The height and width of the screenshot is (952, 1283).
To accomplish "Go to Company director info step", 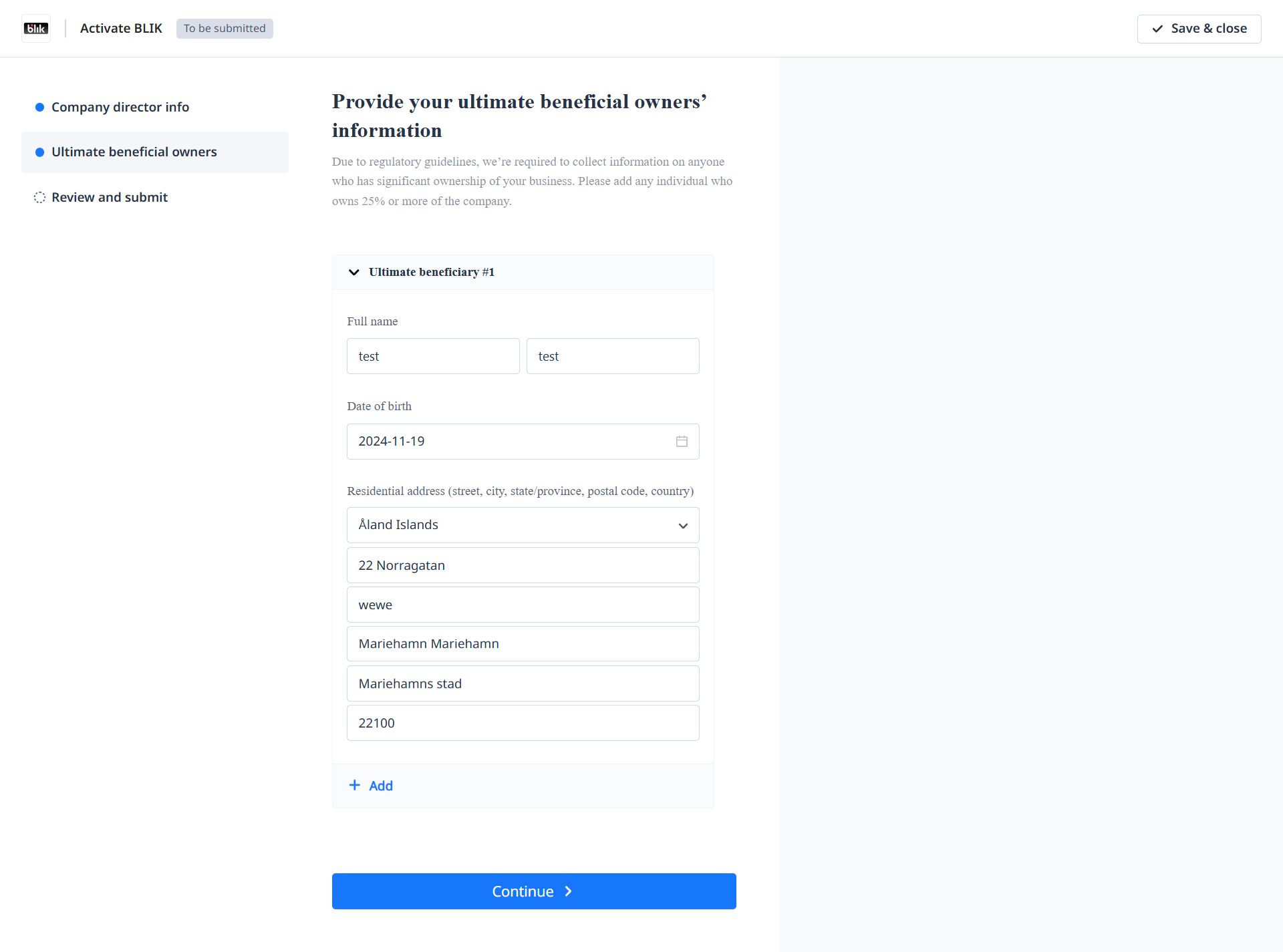I will click(120, 107).
